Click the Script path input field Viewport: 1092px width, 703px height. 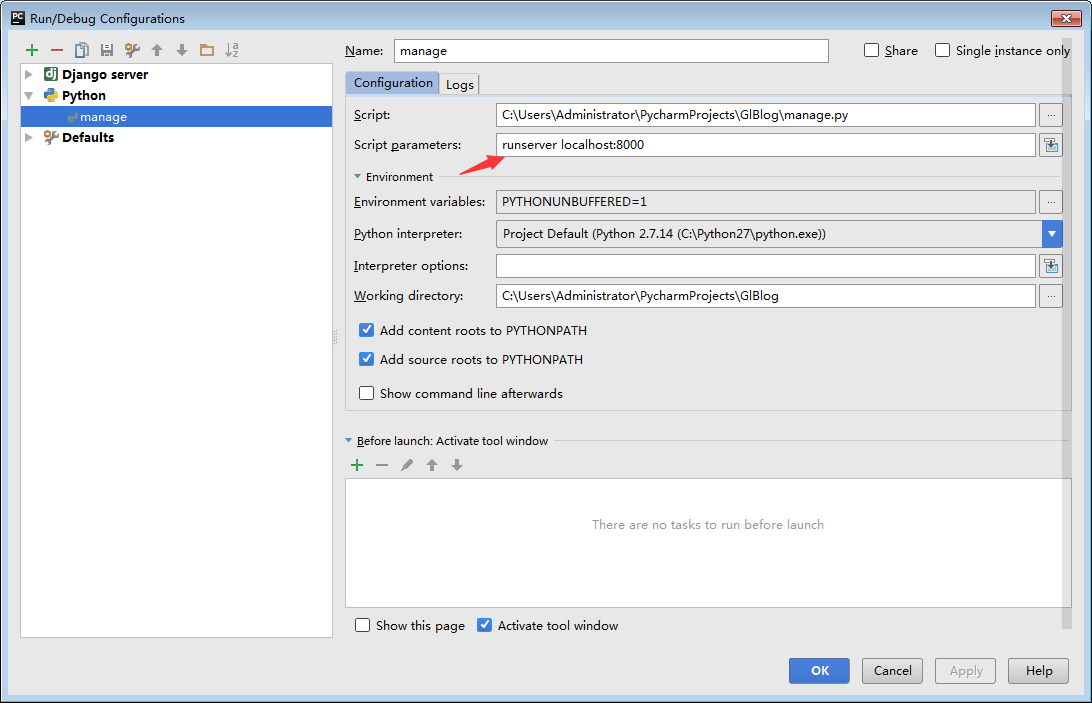pyautogui.click(x=765, y=115)
